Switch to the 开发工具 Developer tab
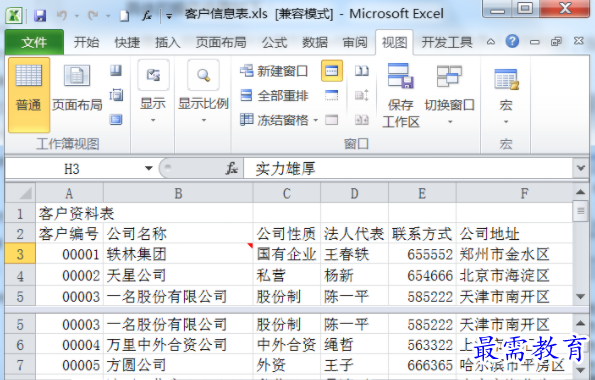Viewport: 595px width, 380px height. pos(447,42)
